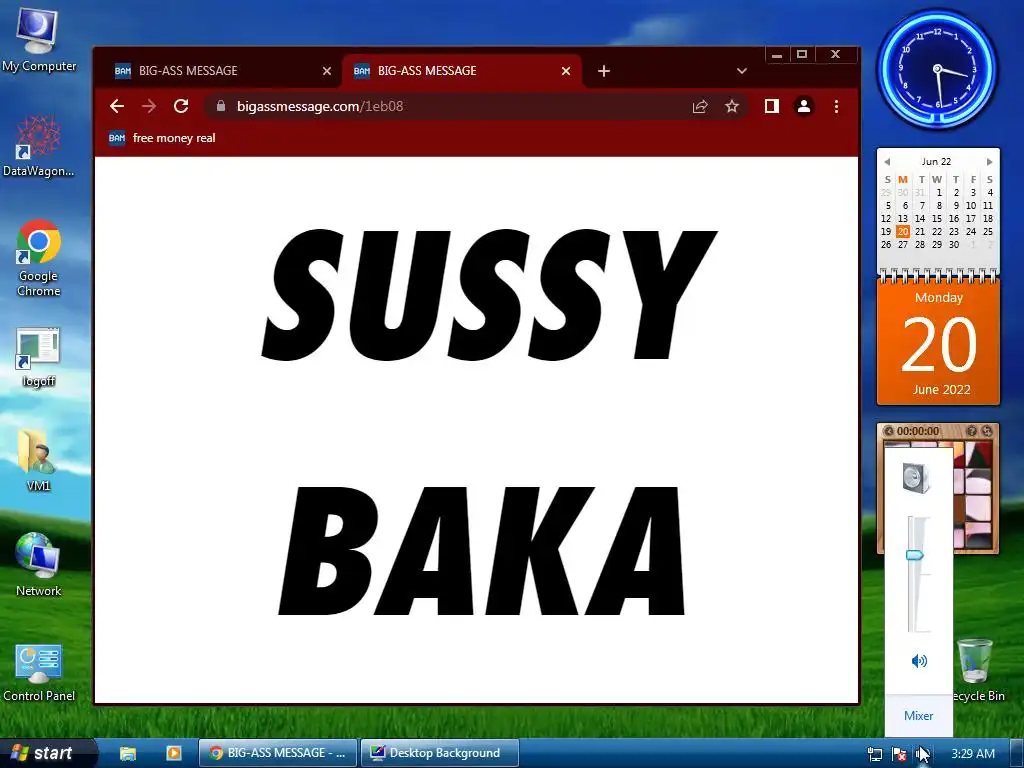The image size is (1024, 768).
Task: Open speaker device properties icon
Action: pos(916,477)
